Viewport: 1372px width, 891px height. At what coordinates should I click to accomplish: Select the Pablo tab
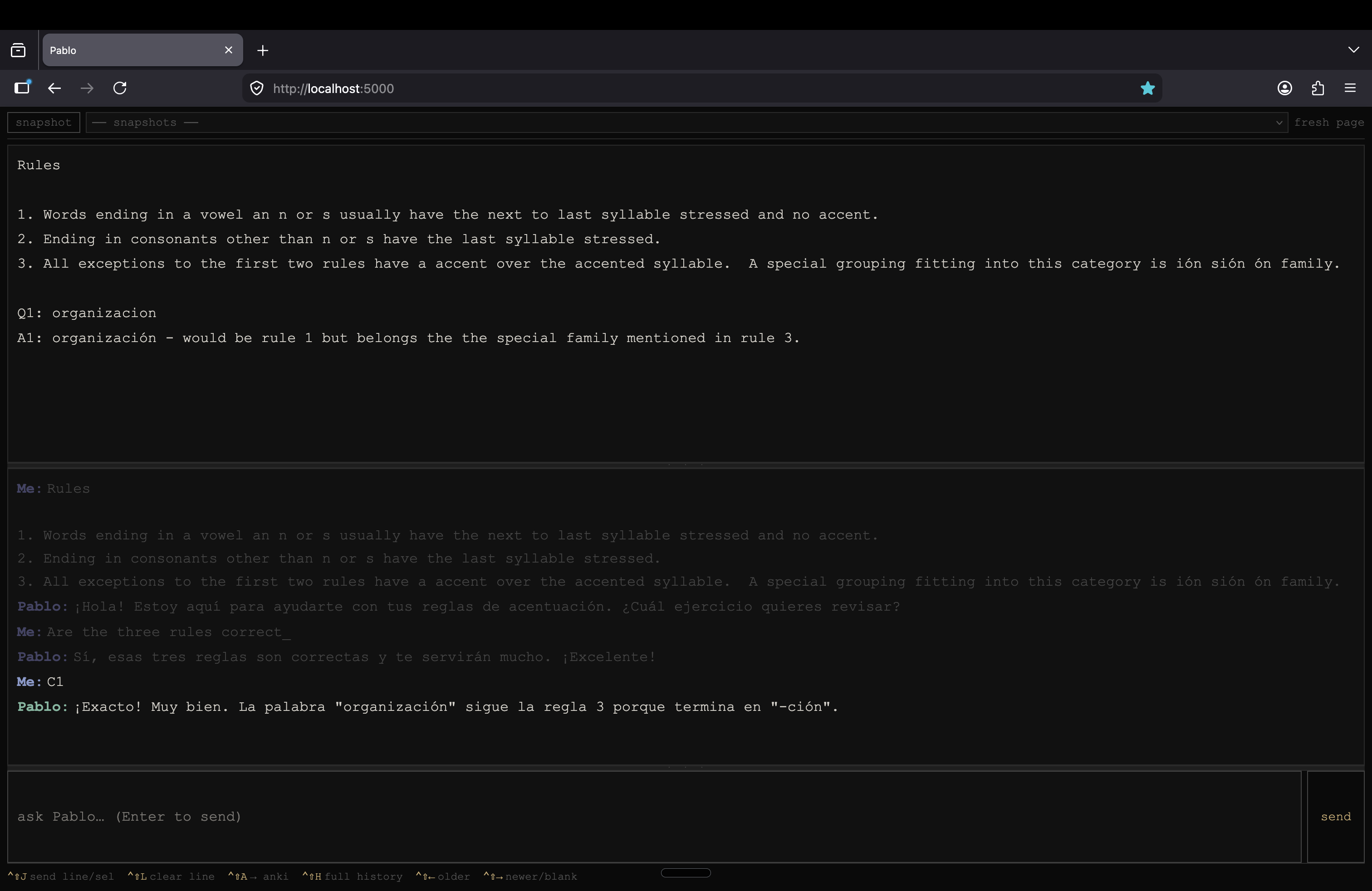[143, 50]
